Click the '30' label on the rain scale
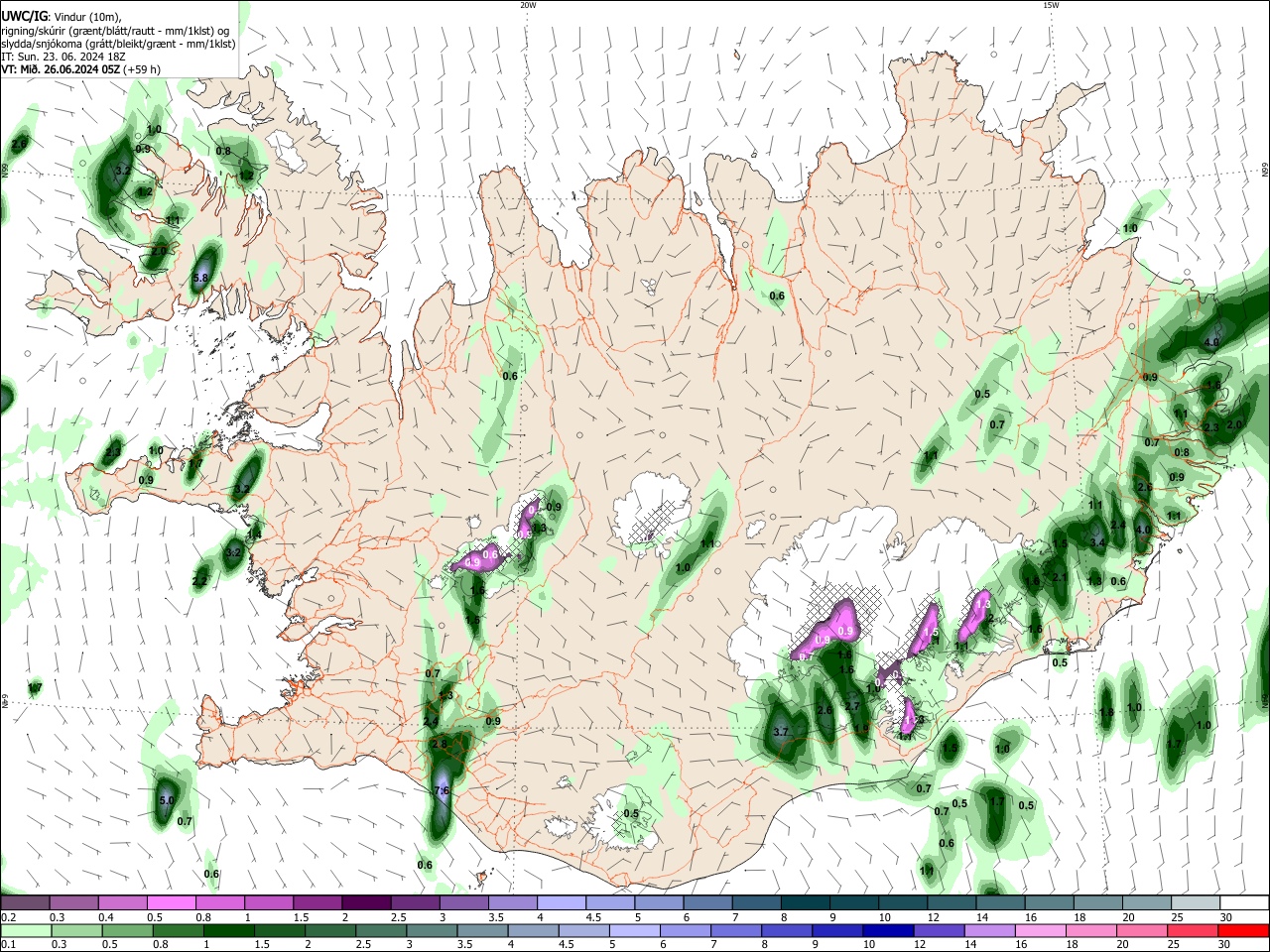 pos(1226,945)
